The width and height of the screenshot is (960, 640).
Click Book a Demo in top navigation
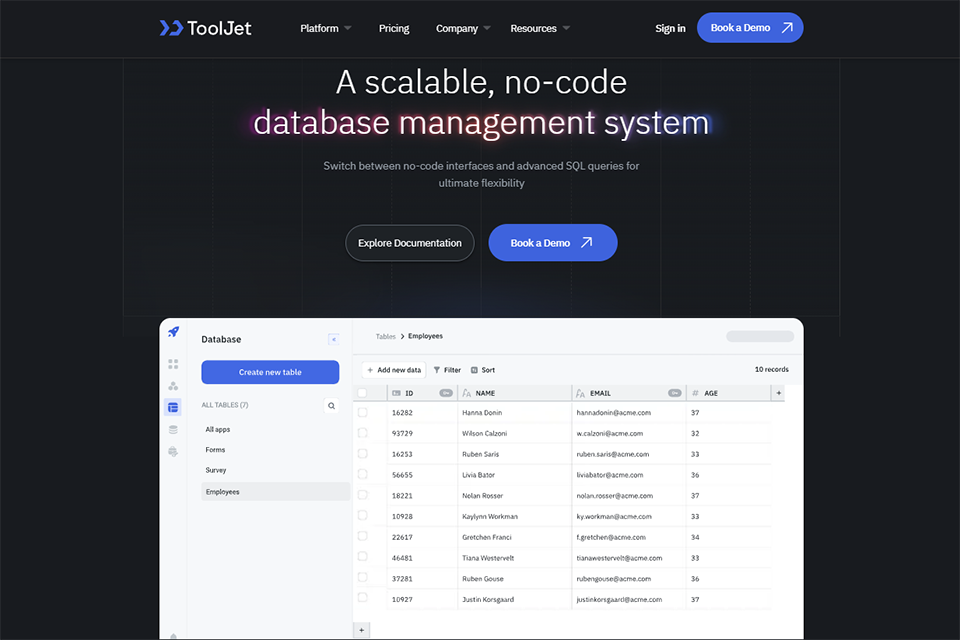tap(750, 28)
